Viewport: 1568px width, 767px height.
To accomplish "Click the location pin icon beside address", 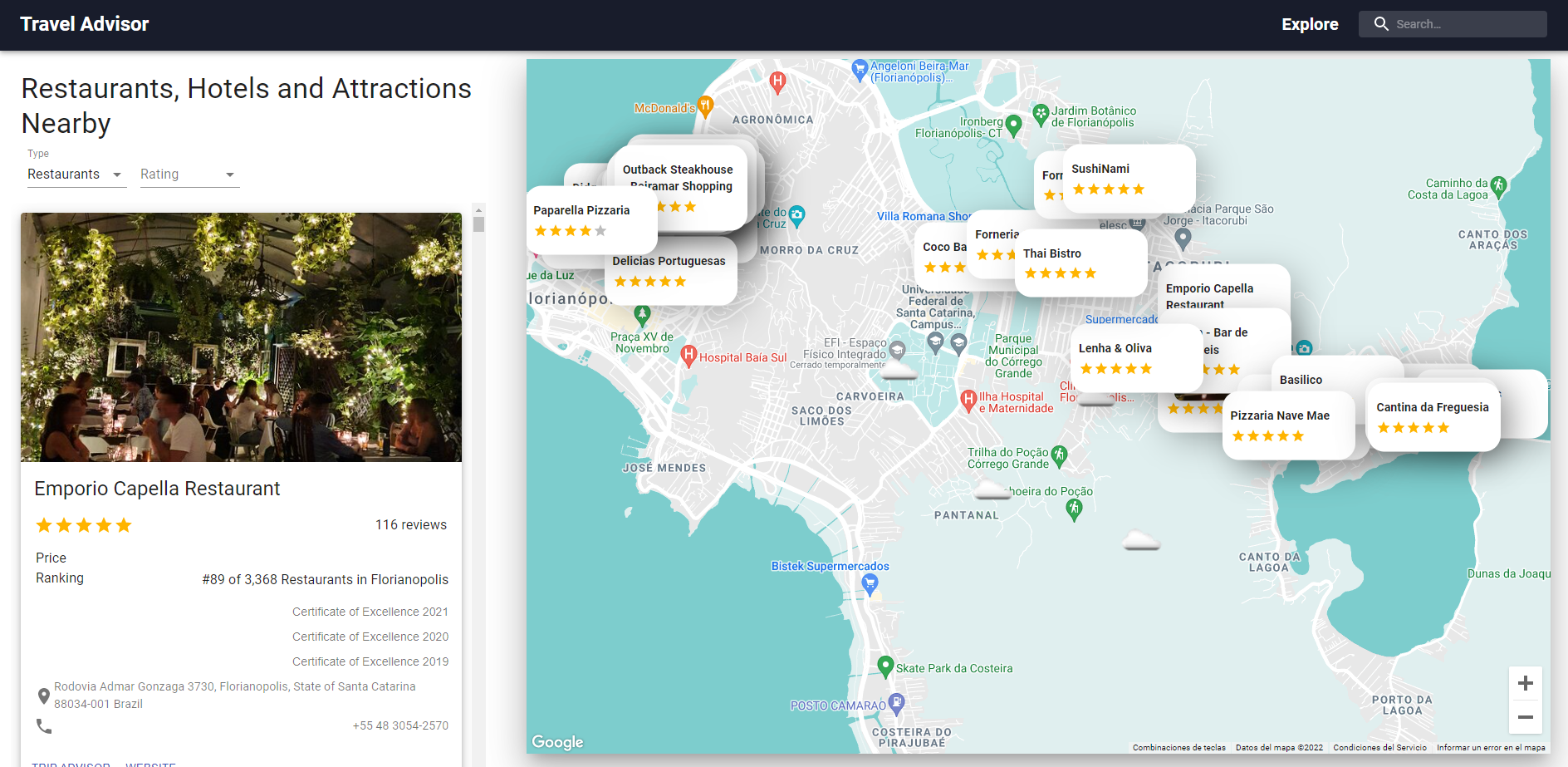I will (x=44, y=696).
